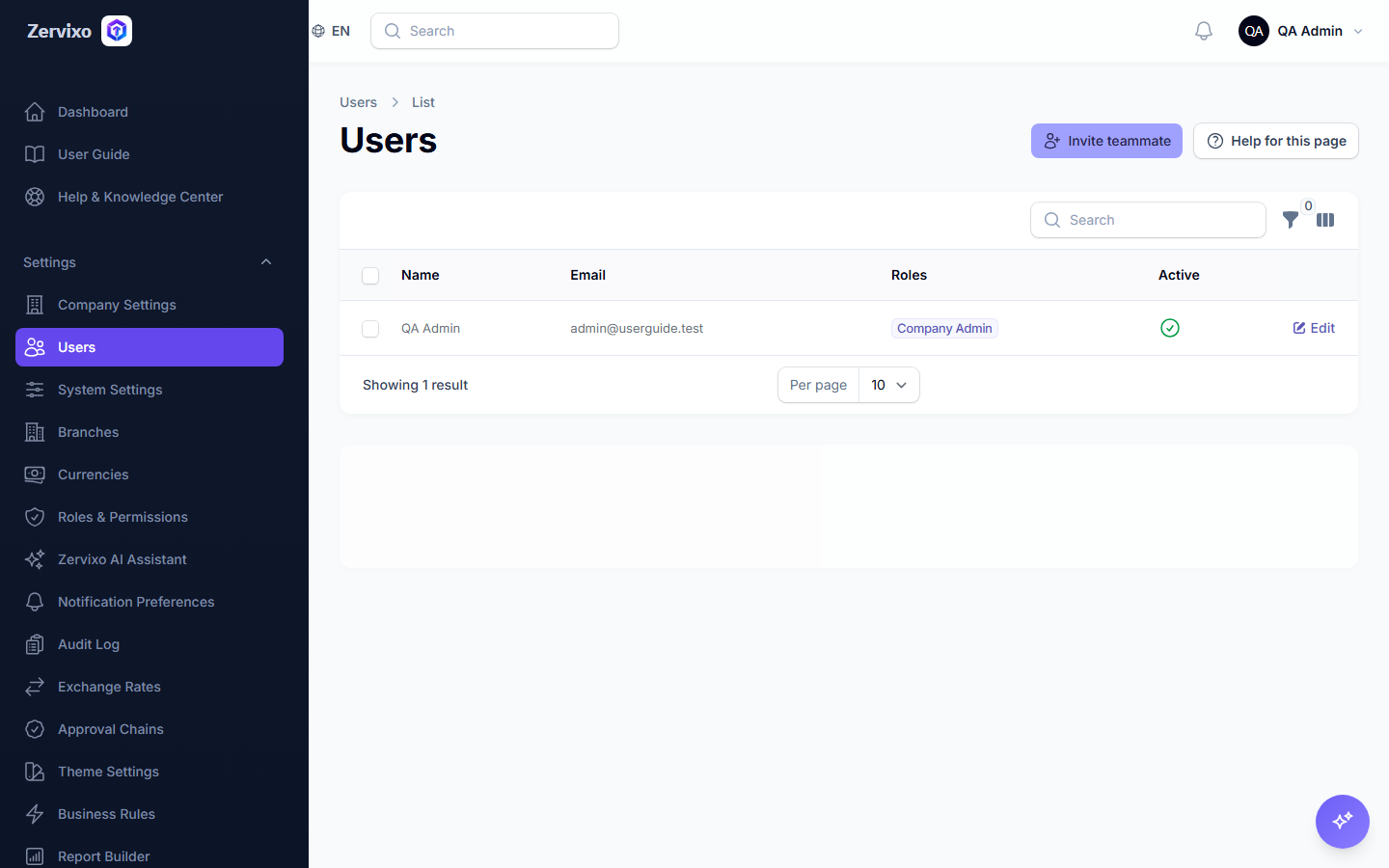The width and height of the screenshot is (1389, 868).
Task: Click the Audit Log clipboard icon
Action: click(x=35, y=644)
